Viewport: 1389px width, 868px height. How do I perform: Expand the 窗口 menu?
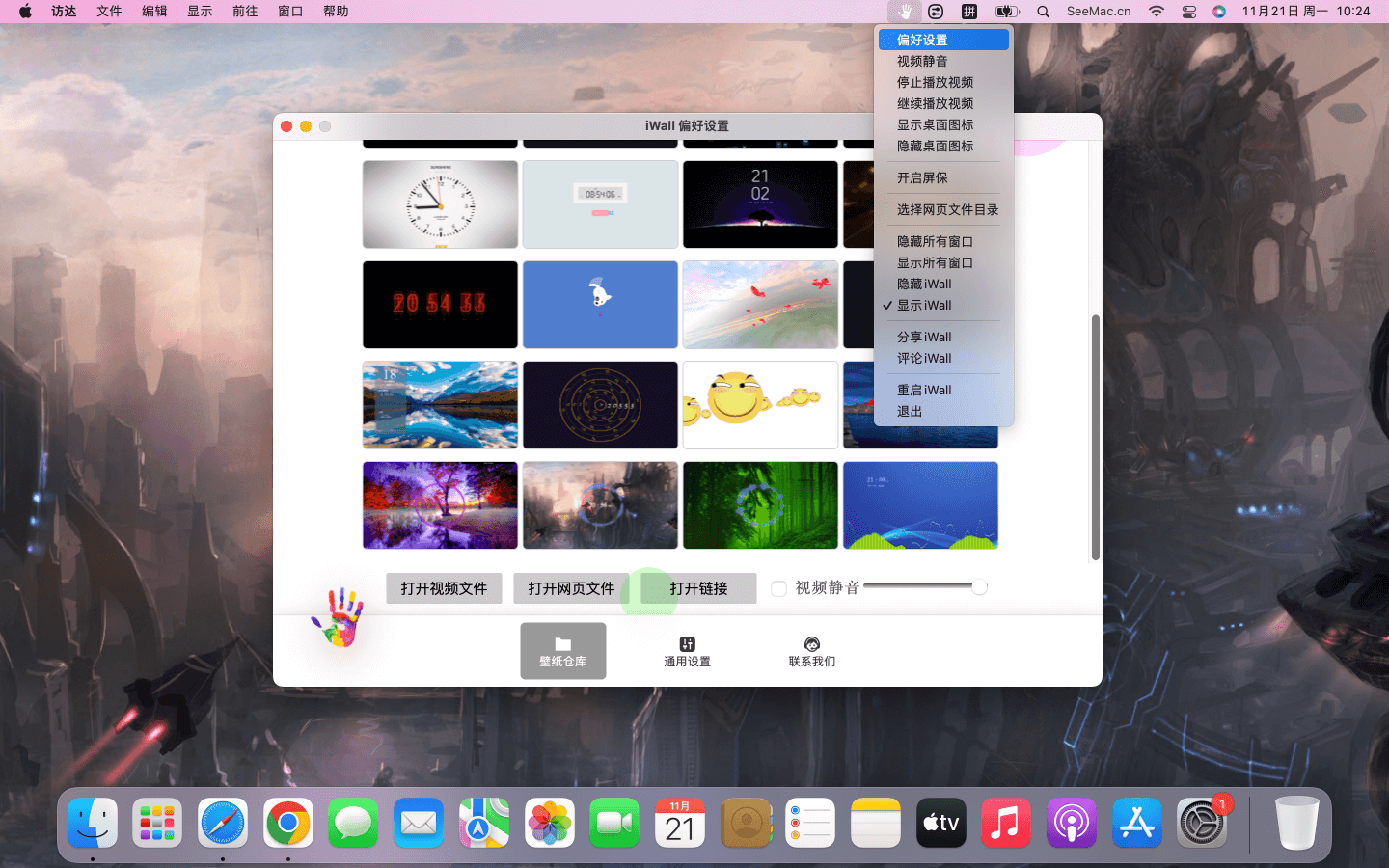(x=290, y=12)
